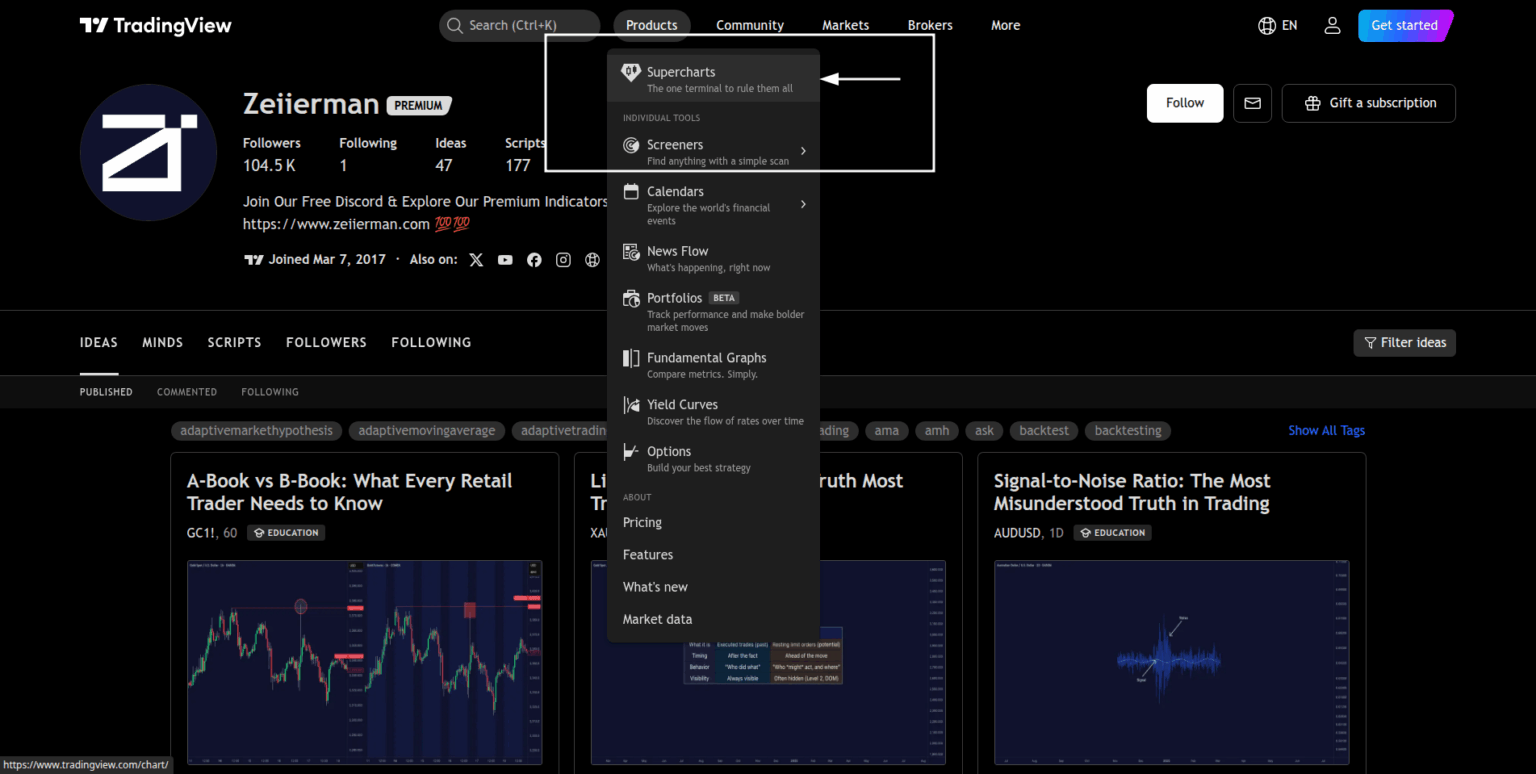The width and height of the screenshot is (1536, 774).
Task: Click the Follow button
Action: 1185,103
